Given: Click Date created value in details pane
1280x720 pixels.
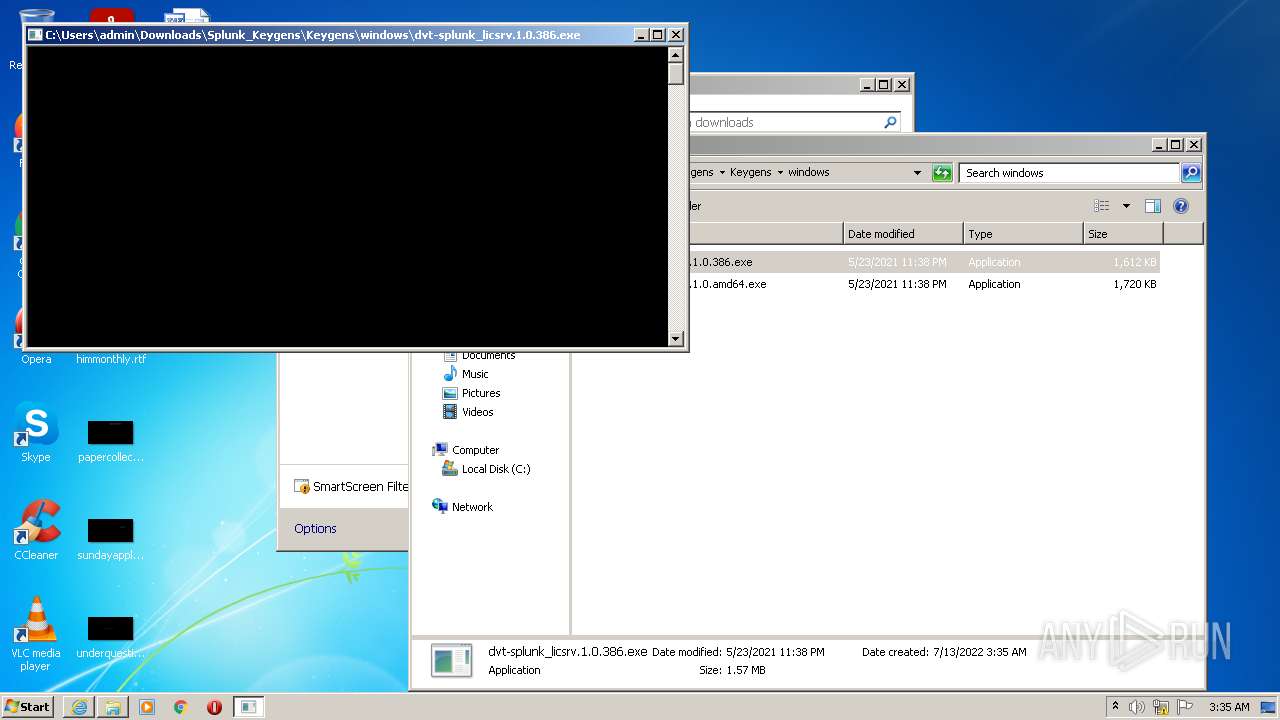Looking at the screenshot, I should [x=979, y=652].
